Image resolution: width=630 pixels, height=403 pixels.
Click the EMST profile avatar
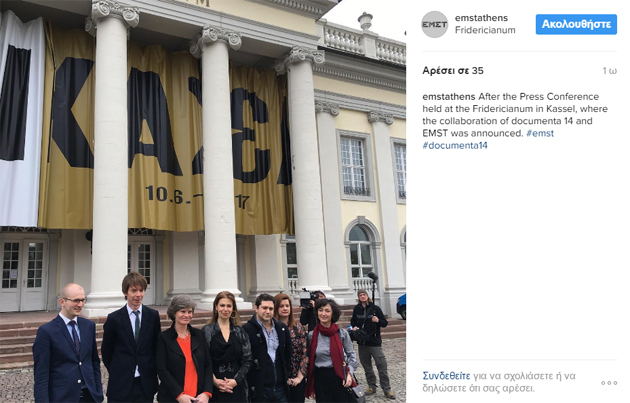(x=434, y=25)
